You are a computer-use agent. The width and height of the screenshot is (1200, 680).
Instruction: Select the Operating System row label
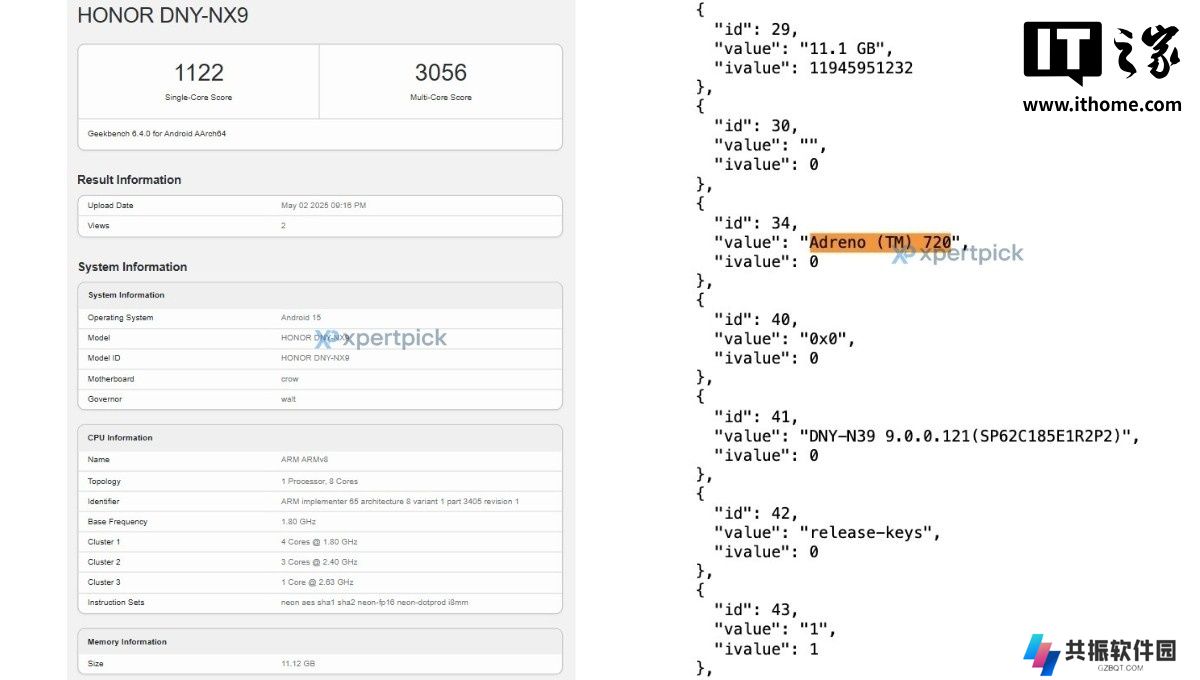121,318
